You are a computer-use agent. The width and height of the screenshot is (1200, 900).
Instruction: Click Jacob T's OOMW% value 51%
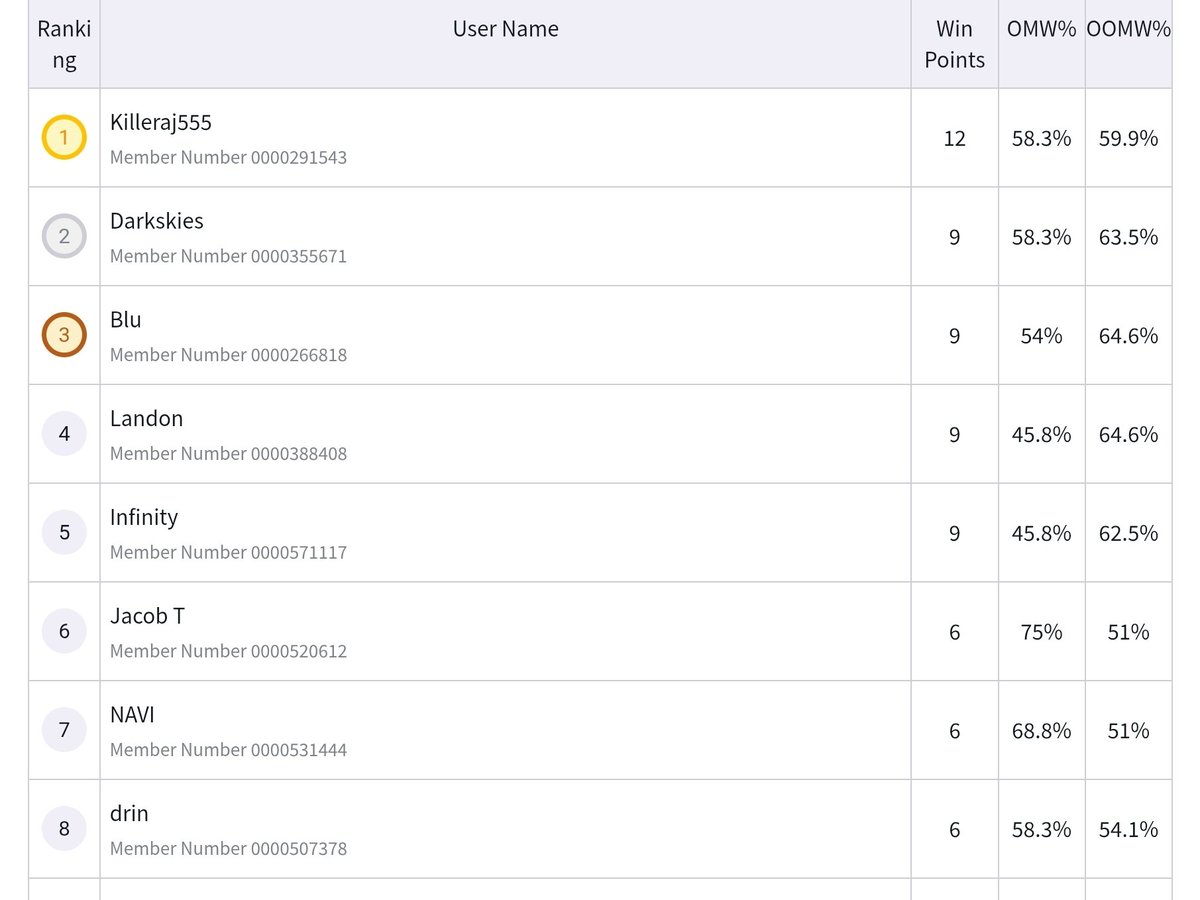[1128, 632]
